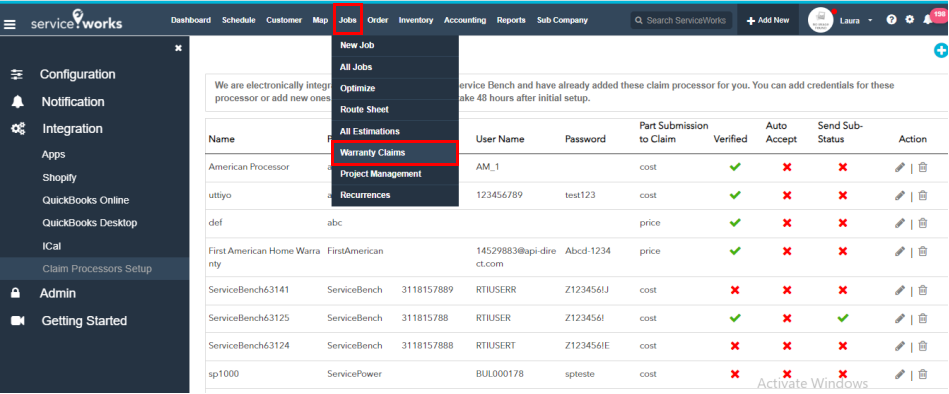The width and height of the screenshot is (949, 394).
Task: Open the Order menu
Action: point(378,20)
